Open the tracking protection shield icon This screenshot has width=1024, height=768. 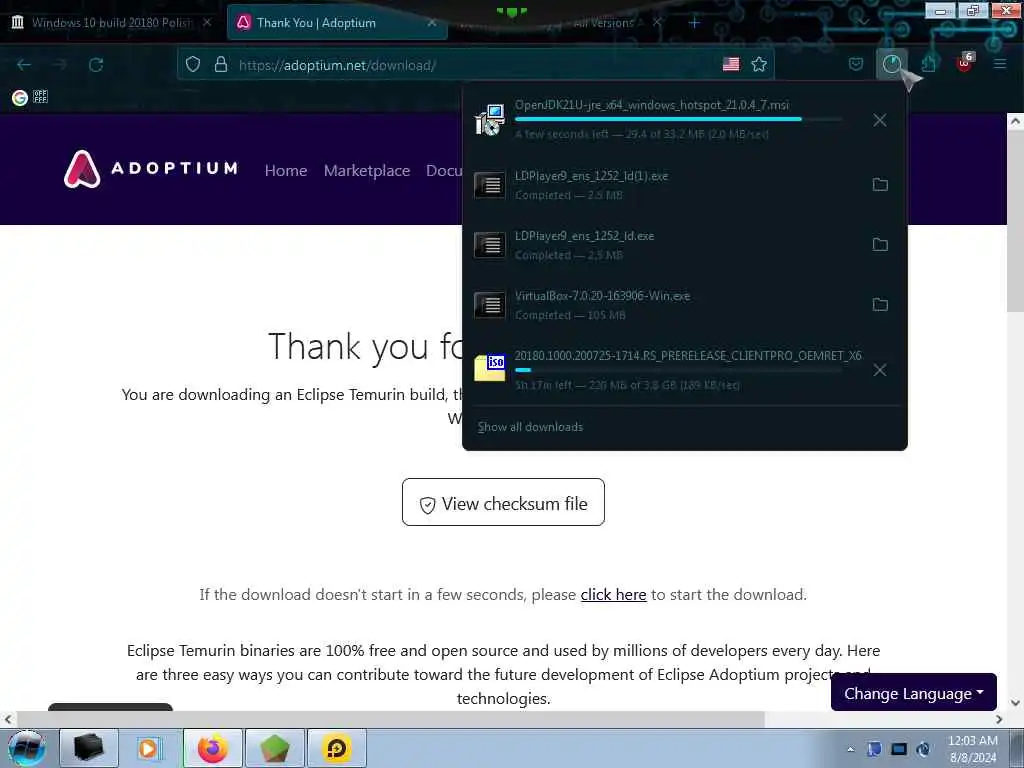tap(193, 64)
